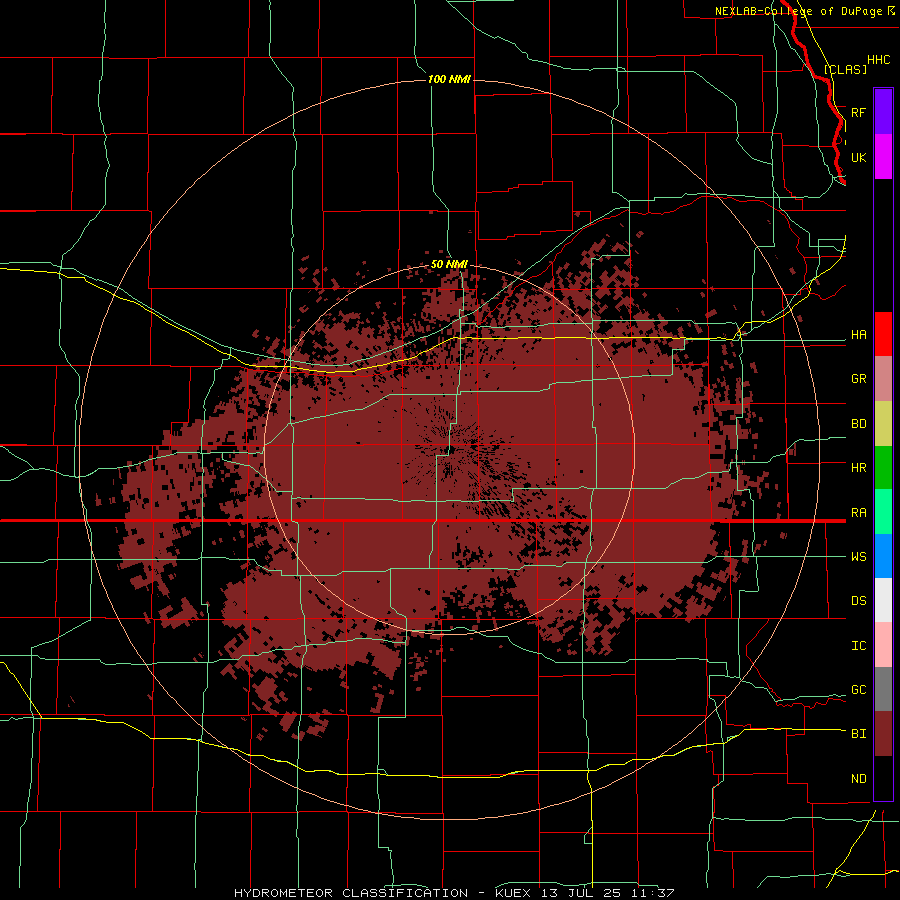Click the brown BI legend color swatch
The image size is (900, 900).
(883, 734)
